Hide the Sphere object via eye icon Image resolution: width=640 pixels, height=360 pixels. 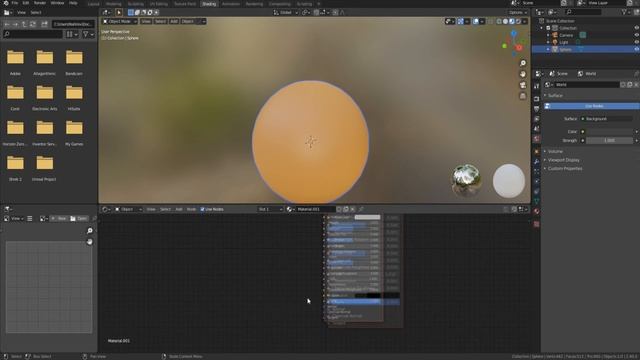(x=636, y=49)
